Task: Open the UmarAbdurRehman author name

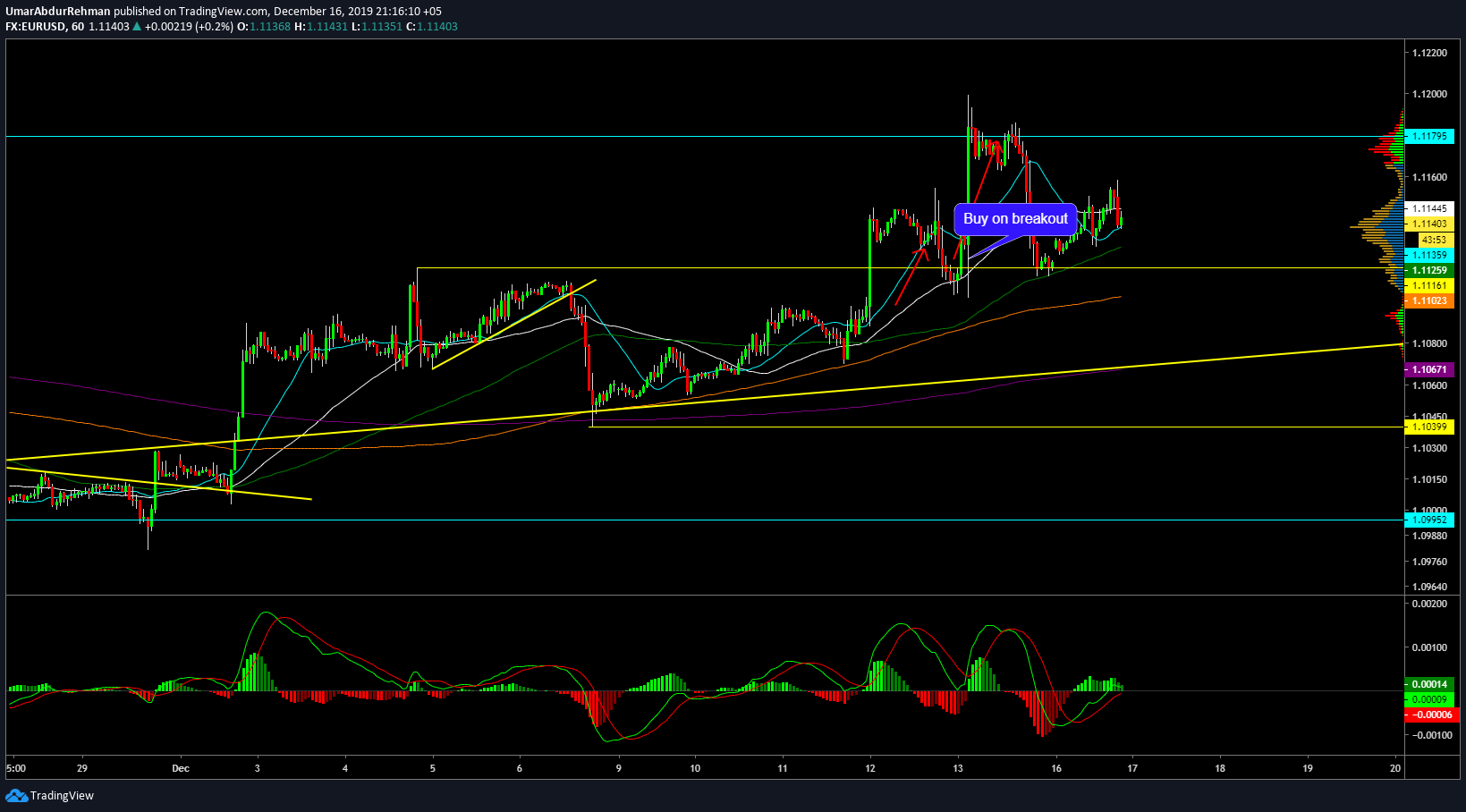Action: (x=58, y=12)
